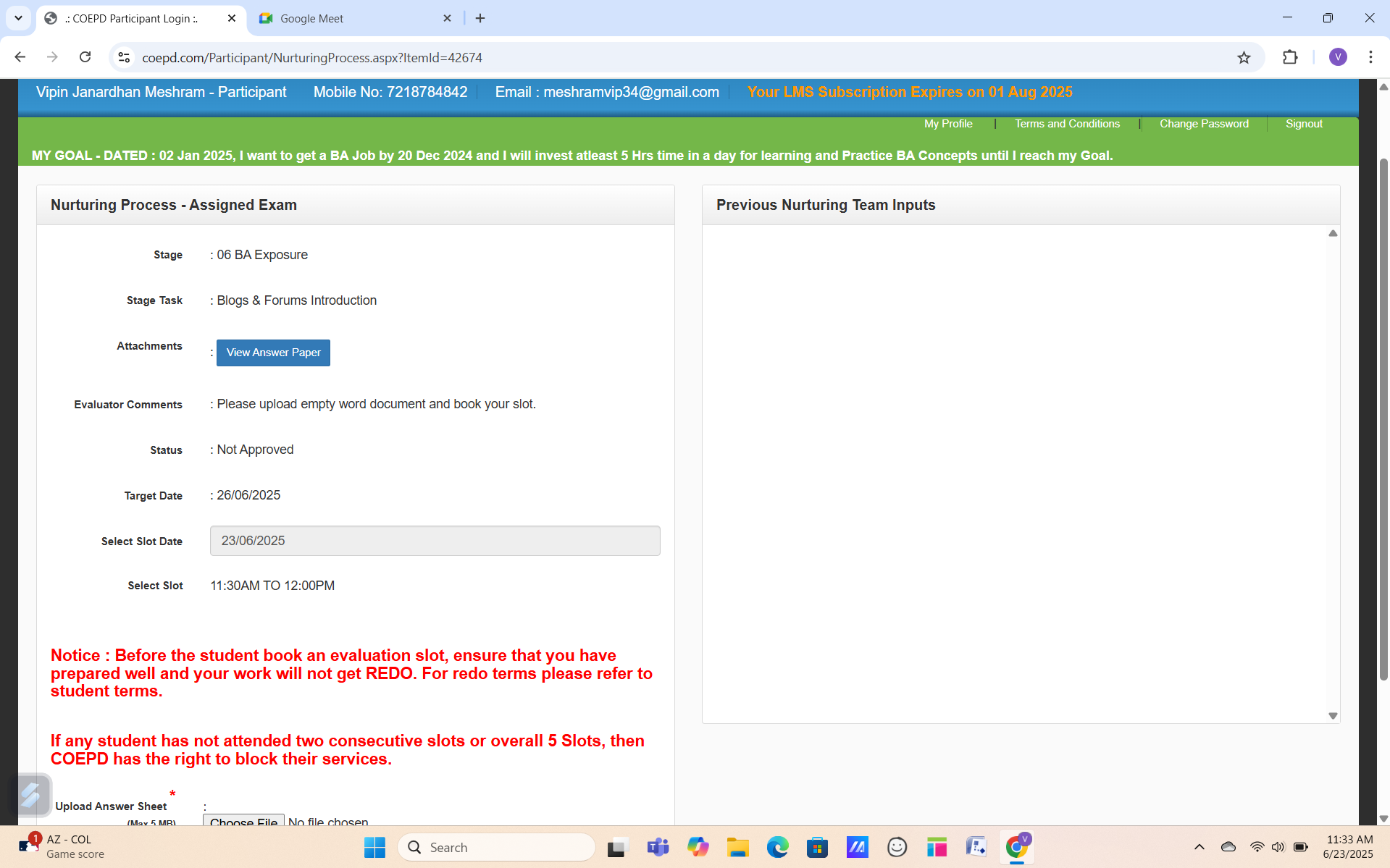View site information icon in address bar
Image resolution: width=1390 pixels, height=868 pixels.
[124, 57]
